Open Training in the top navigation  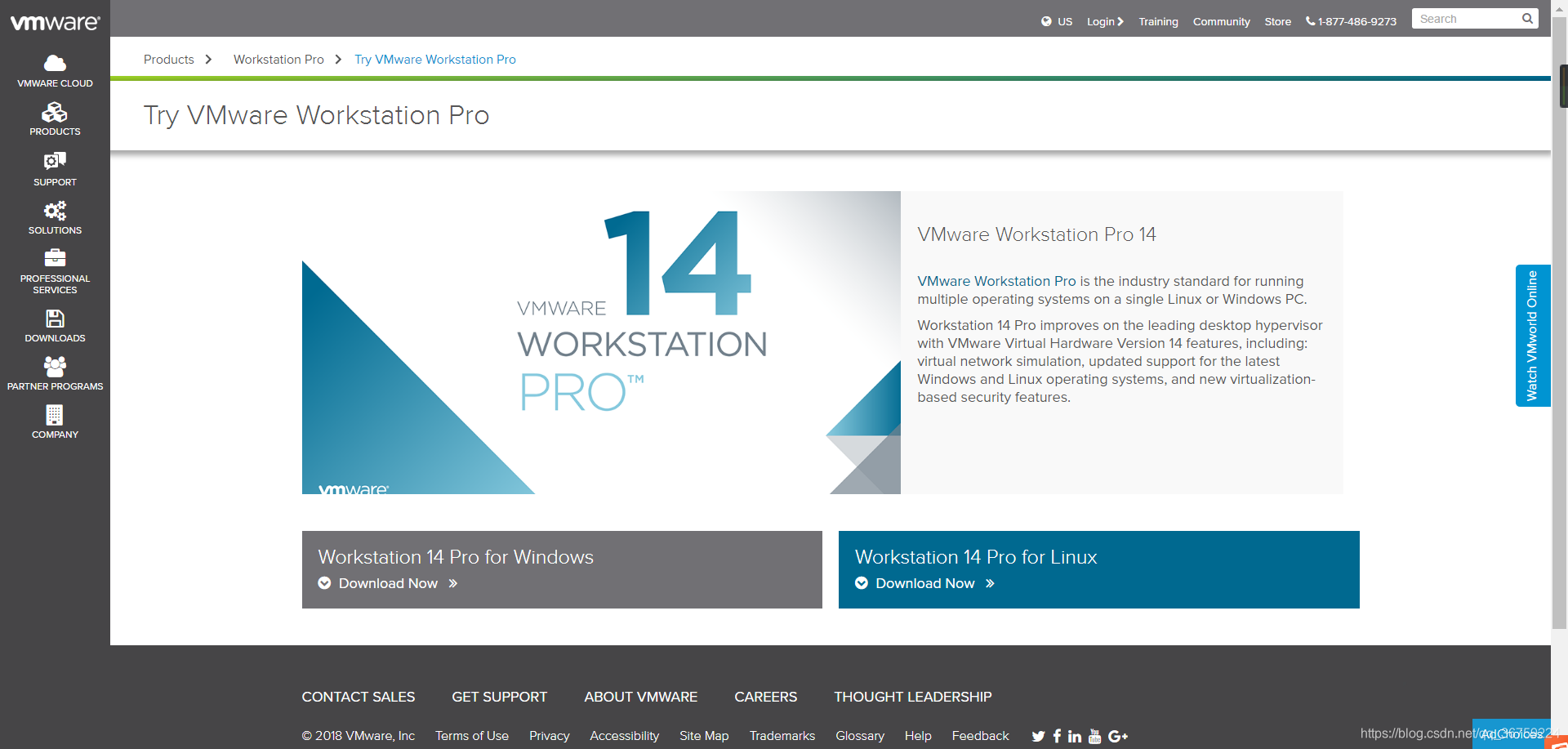tap(1158, 21)
